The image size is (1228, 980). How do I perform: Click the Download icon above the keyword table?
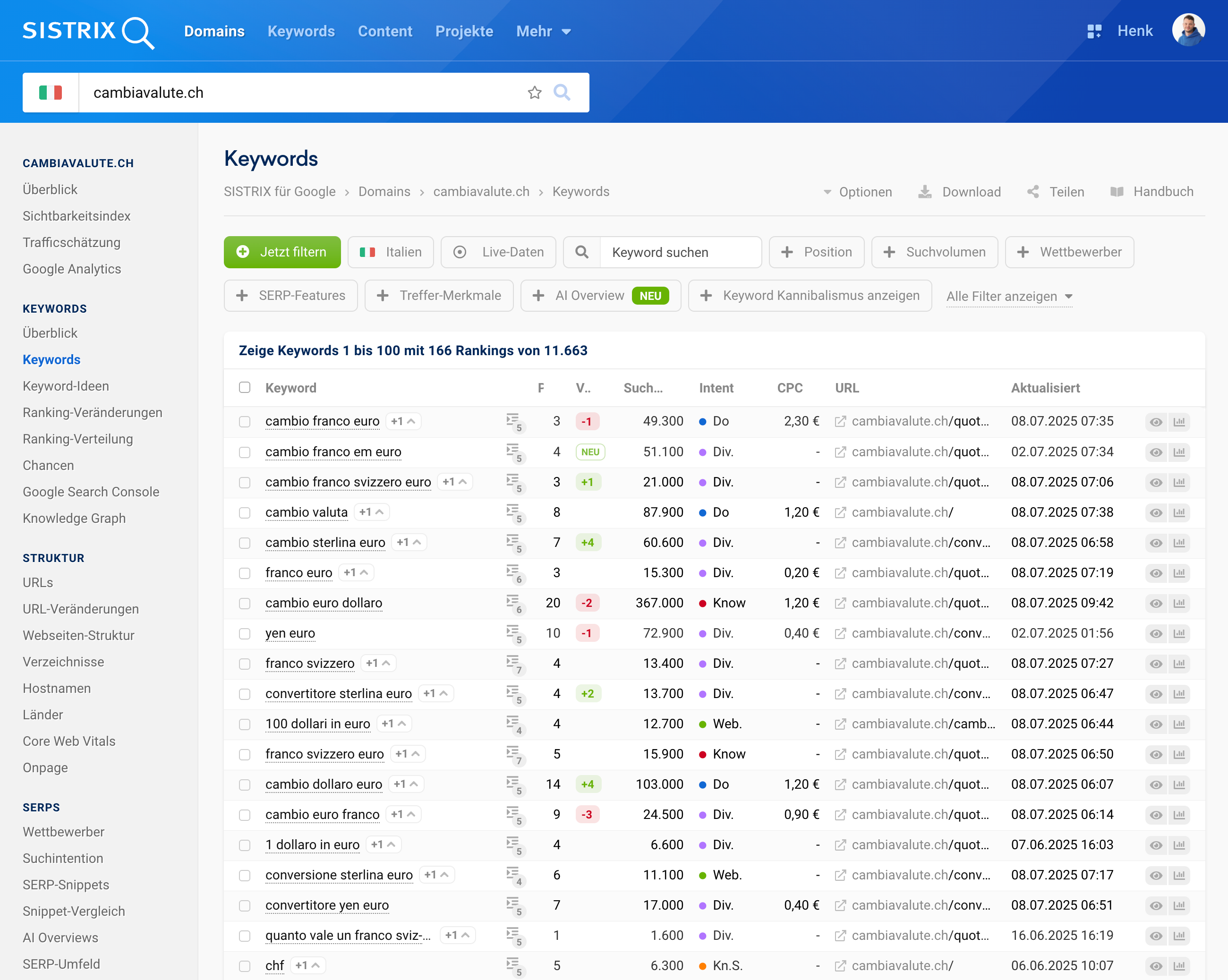pos(925,192)
